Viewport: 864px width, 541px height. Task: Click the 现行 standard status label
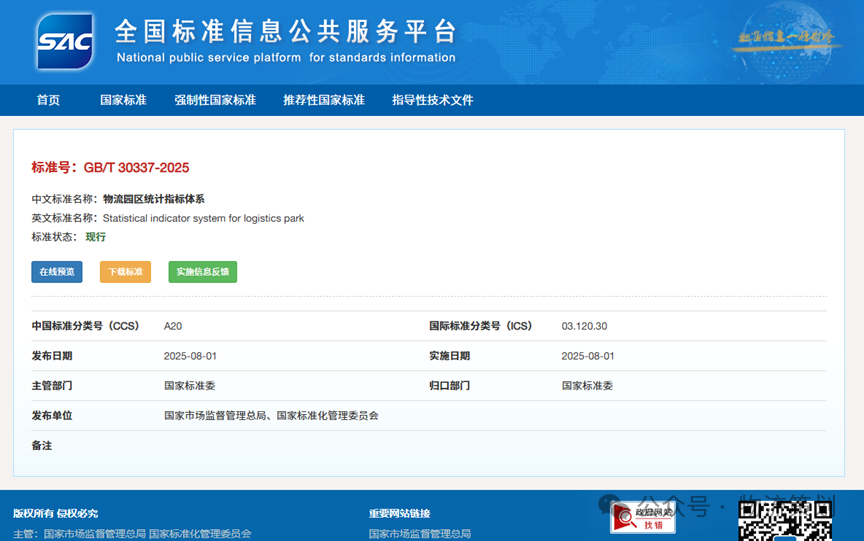point(95,237)
